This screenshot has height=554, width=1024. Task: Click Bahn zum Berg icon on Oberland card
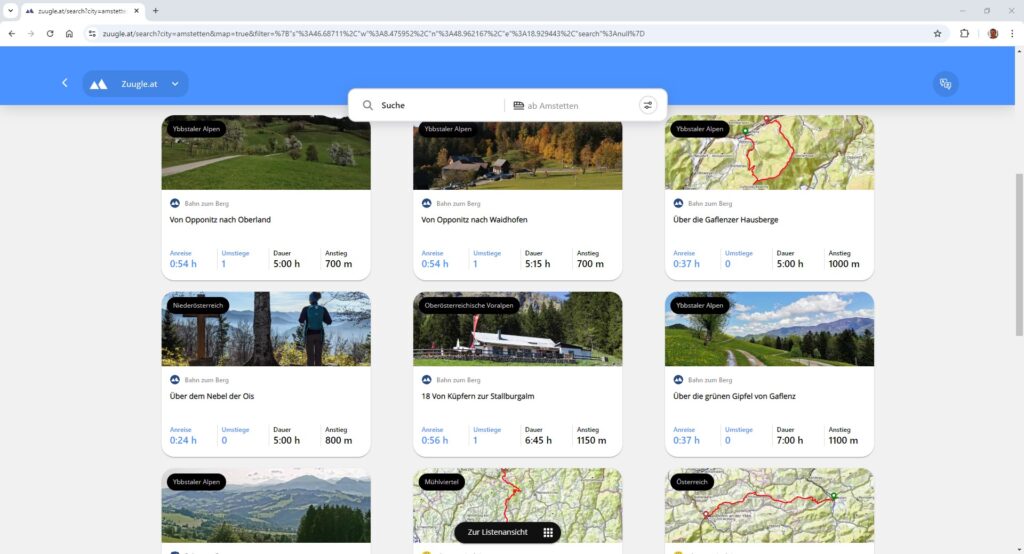pyautogui.click(x=174, y=203)
